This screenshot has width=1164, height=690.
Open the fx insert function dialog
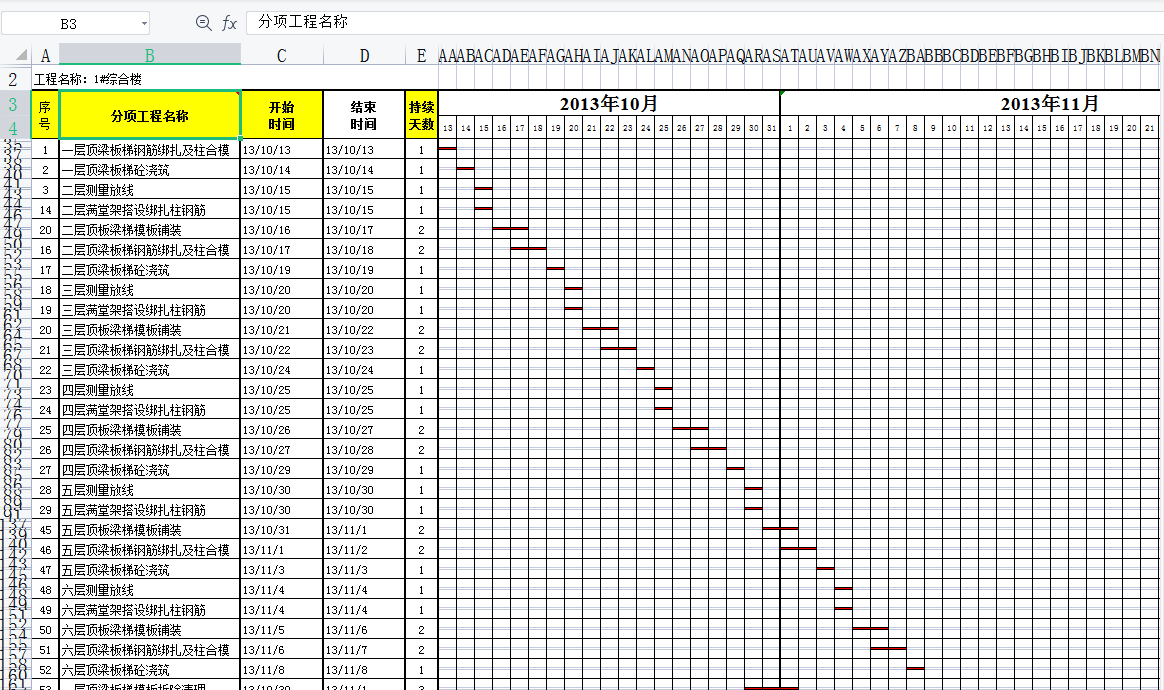click(229, 23)
